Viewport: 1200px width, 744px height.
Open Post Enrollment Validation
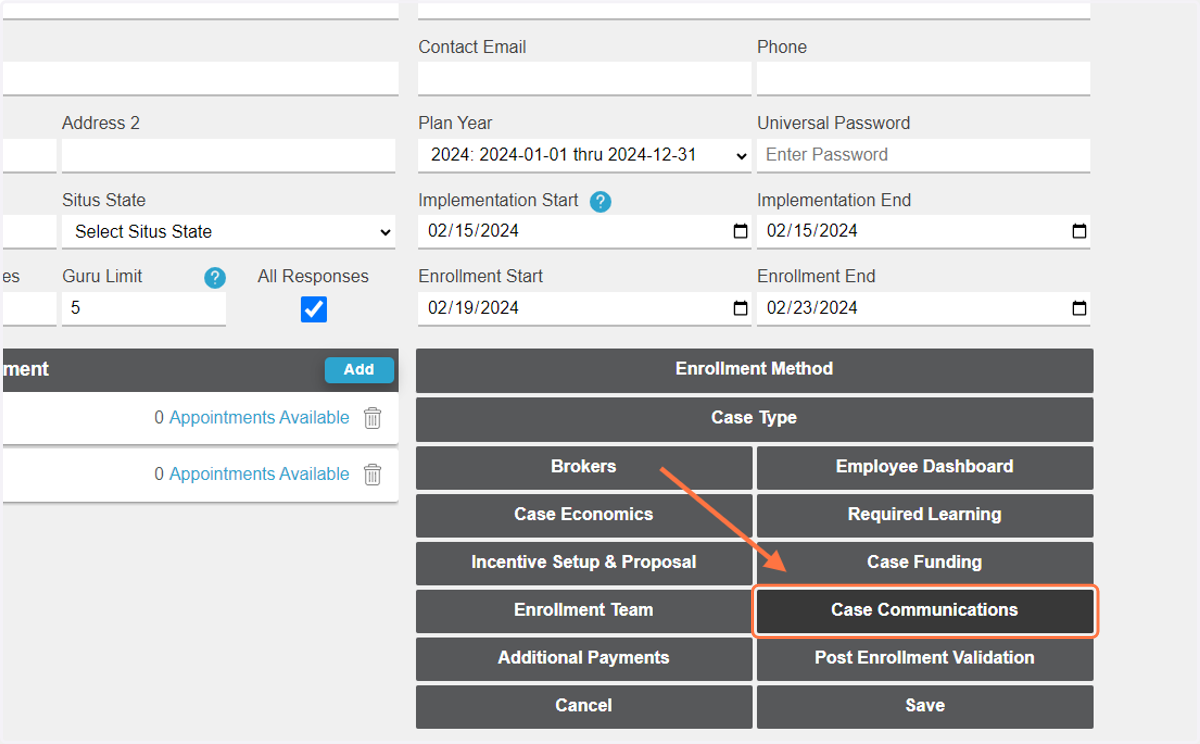(x=925, y=659)
